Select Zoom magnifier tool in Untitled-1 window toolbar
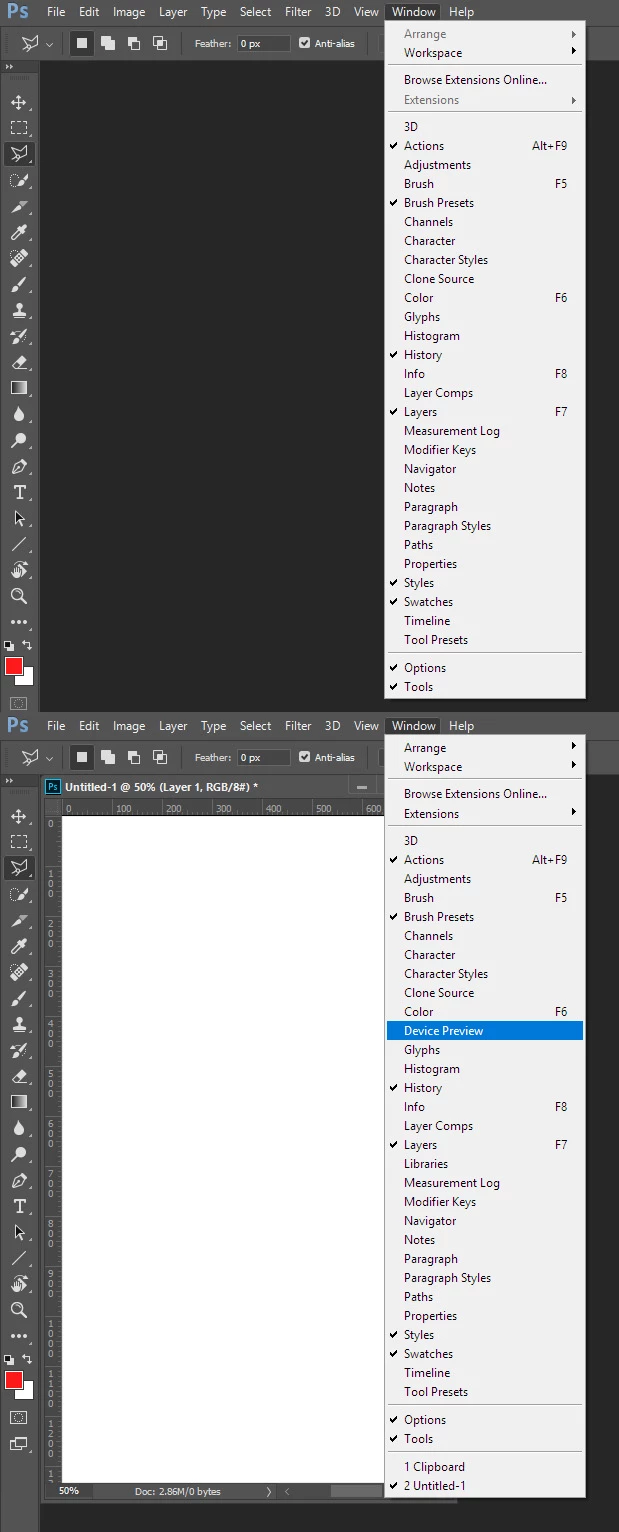The height and width of the screenshot is (1532, 619). pos(19,1310)
